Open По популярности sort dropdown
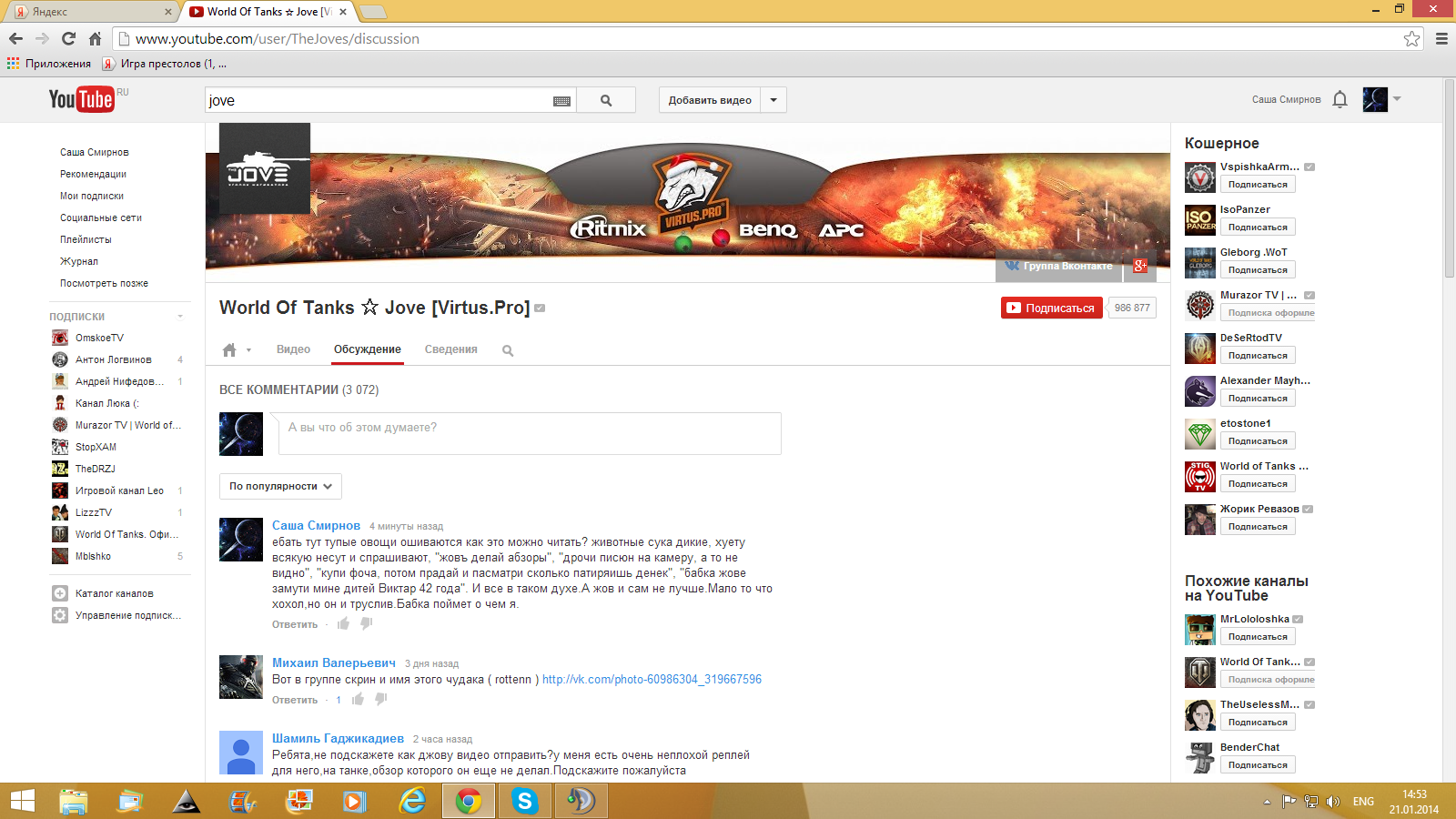The width and height of the screenshot is (1456, 819). pos(280,486)
